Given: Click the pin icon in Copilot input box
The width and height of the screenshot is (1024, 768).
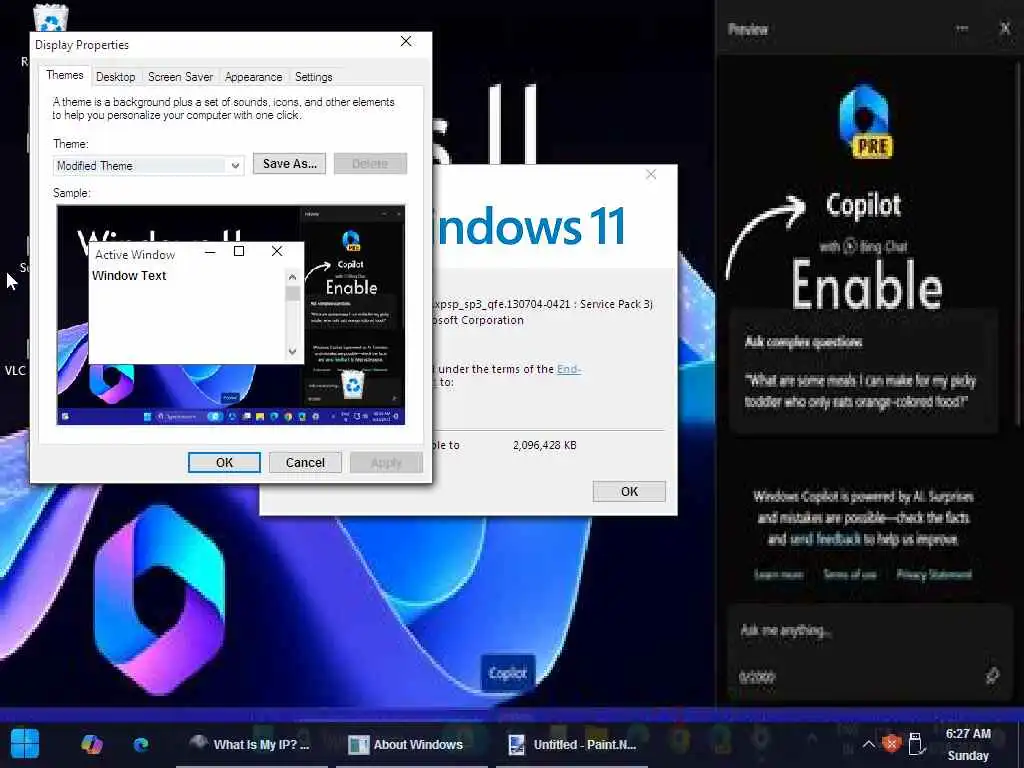Looking at the screenshot, I should click(x=992, y=676).
